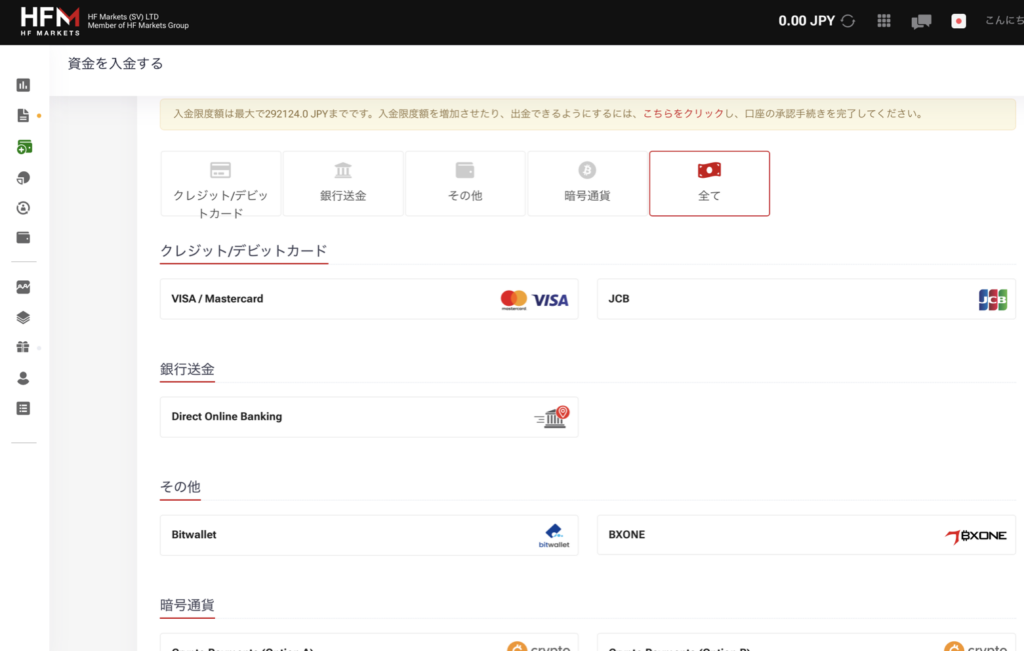1024x651 pixels.
Task: Click the その他 section heading
Action: coord(180,486)
